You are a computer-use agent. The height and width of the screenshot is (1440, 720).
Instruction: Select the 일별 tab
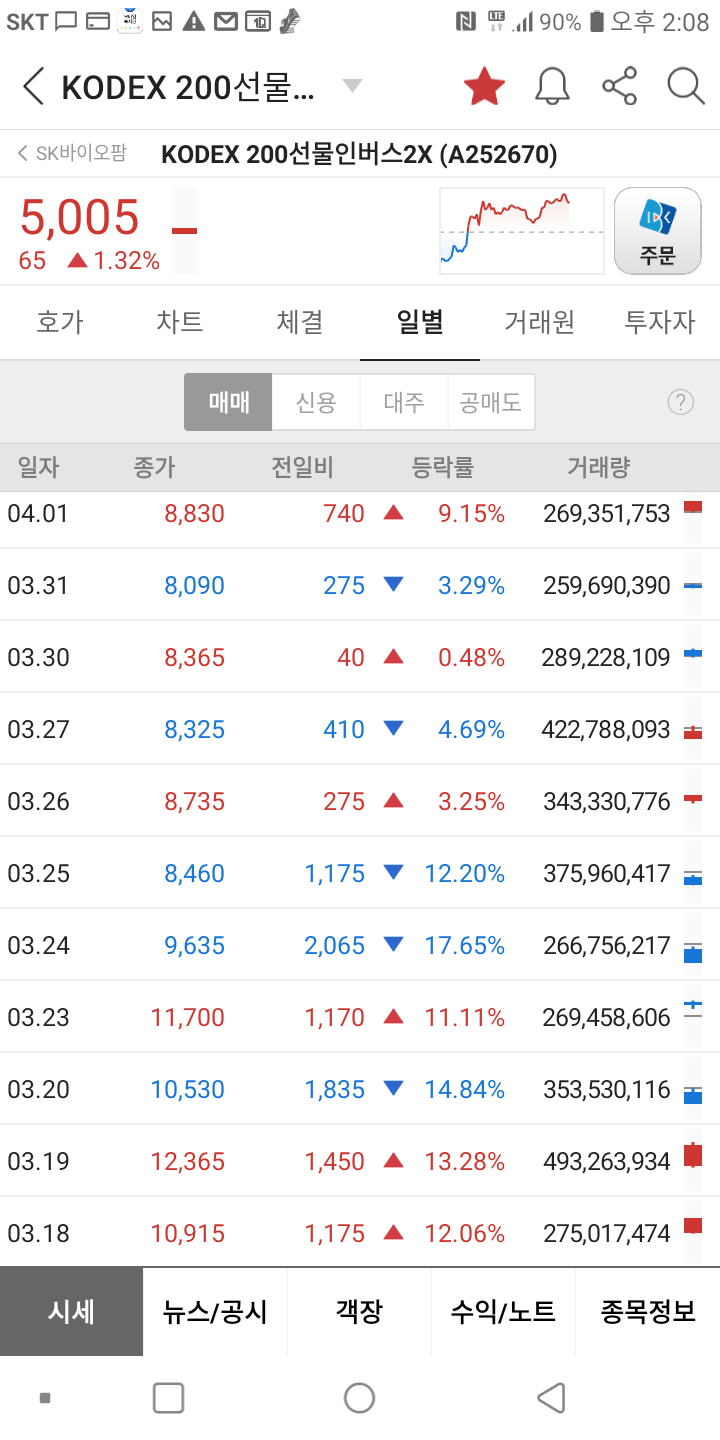tap(420, 322)
